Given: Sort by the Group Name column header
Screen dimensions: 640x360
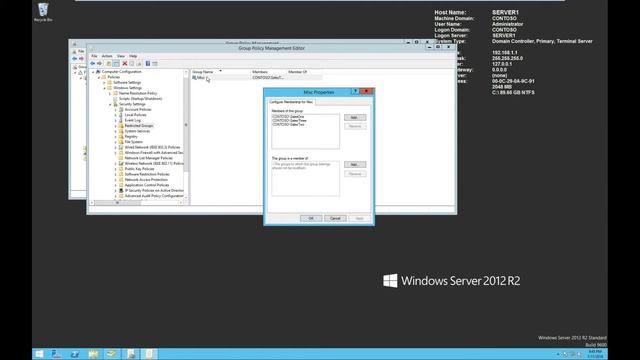Looking at the screenshot, I should click(x=220, y=72).
